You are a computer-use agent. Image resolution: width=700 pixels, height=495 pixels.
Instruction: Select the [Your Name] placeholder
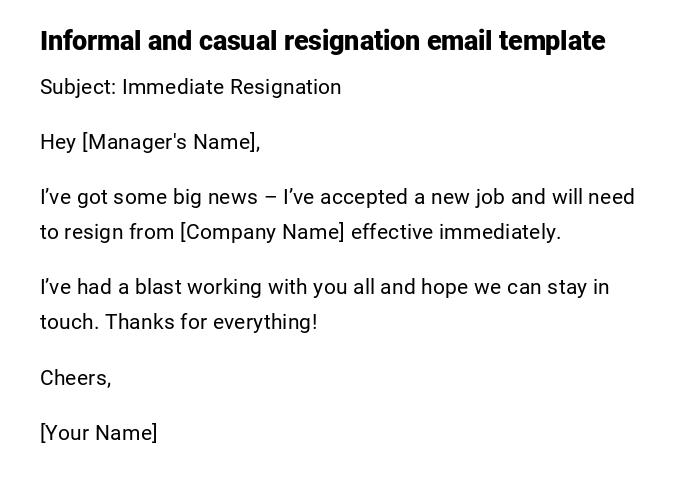99,433
